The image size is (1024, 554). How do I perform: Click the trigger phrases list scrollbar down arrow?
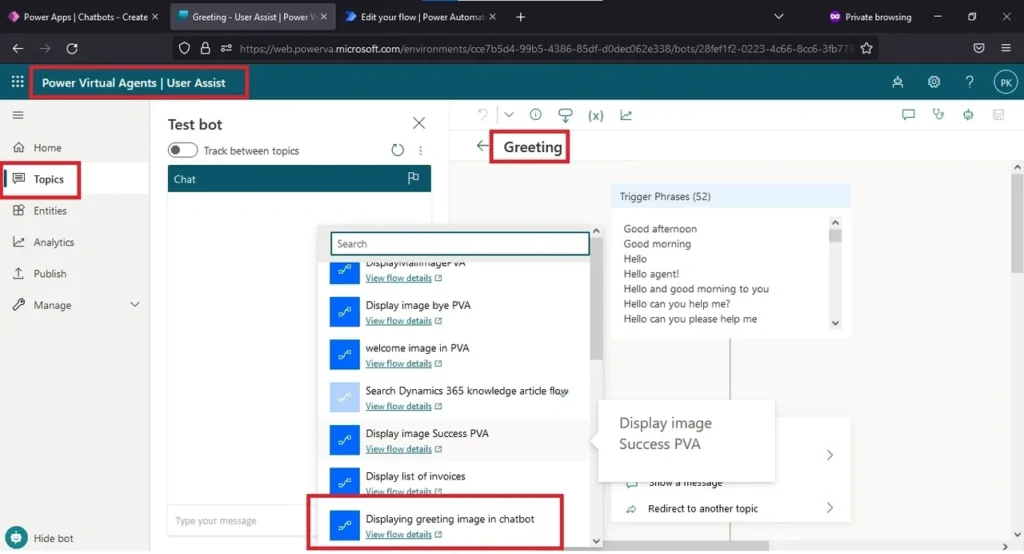pos(835,323)
